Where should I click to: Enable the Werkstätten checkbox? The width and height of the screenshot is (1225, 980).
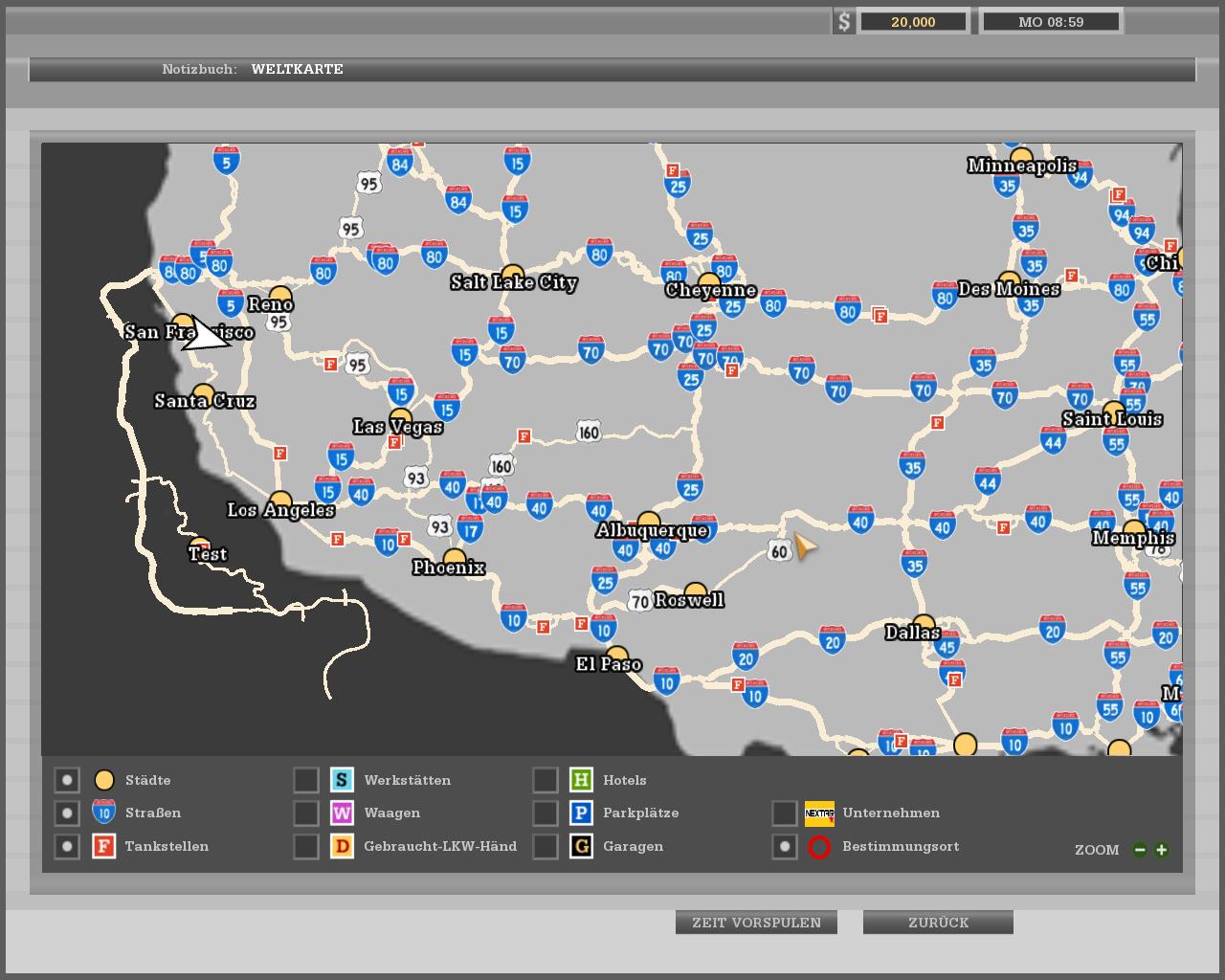click(306, 780)
